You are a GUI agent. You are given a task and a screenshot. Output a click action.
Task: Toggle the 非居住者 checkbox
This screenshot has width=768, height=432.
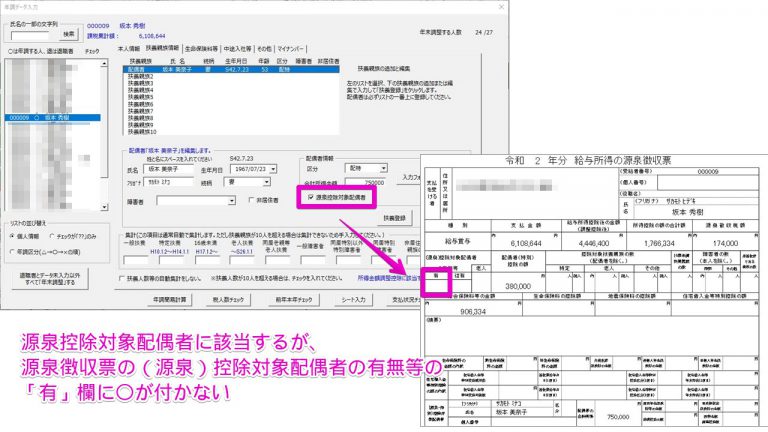click(251, 200)
